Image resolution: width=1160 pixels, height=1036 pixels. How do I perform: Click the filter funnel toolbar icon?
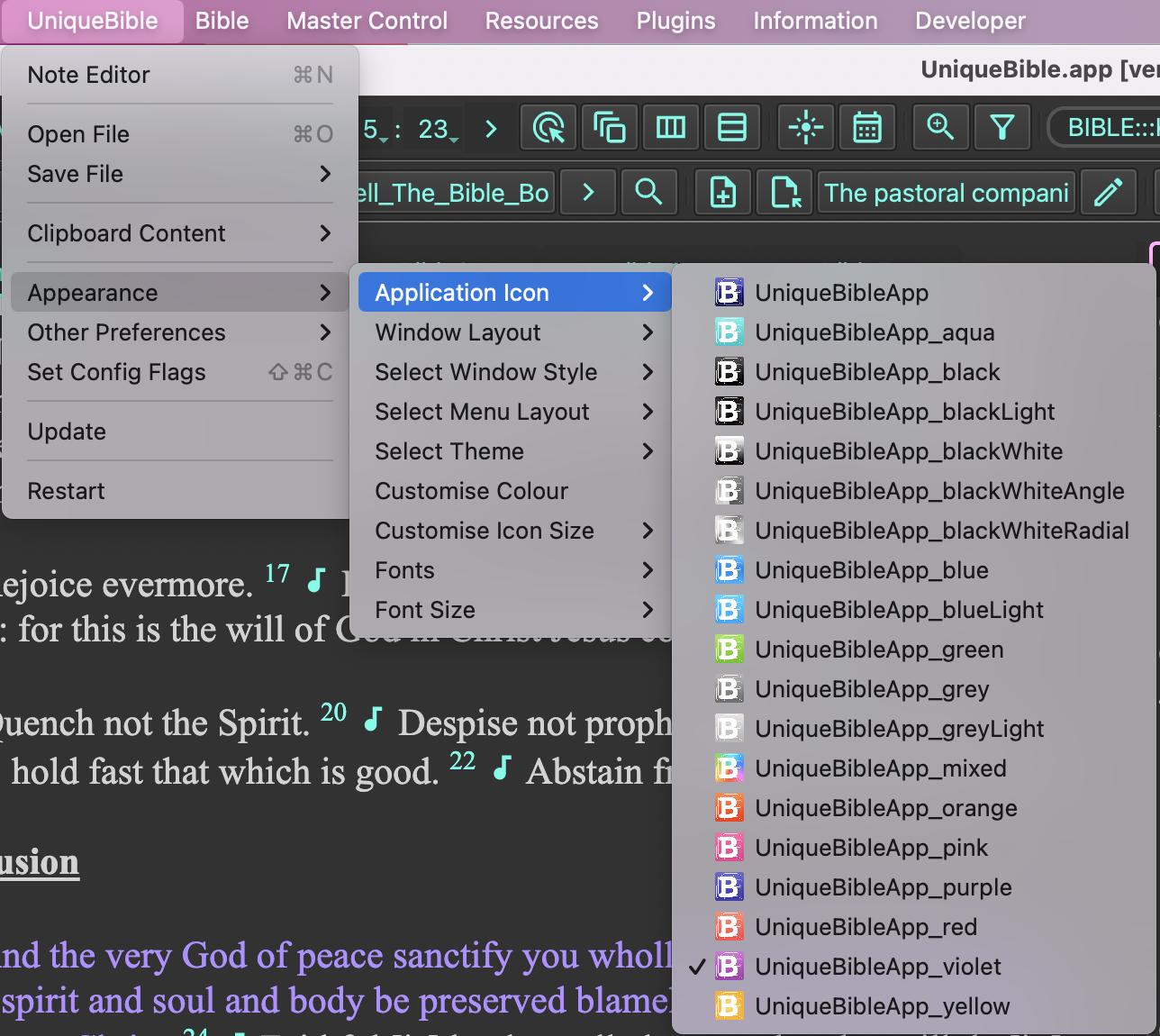1002,128
